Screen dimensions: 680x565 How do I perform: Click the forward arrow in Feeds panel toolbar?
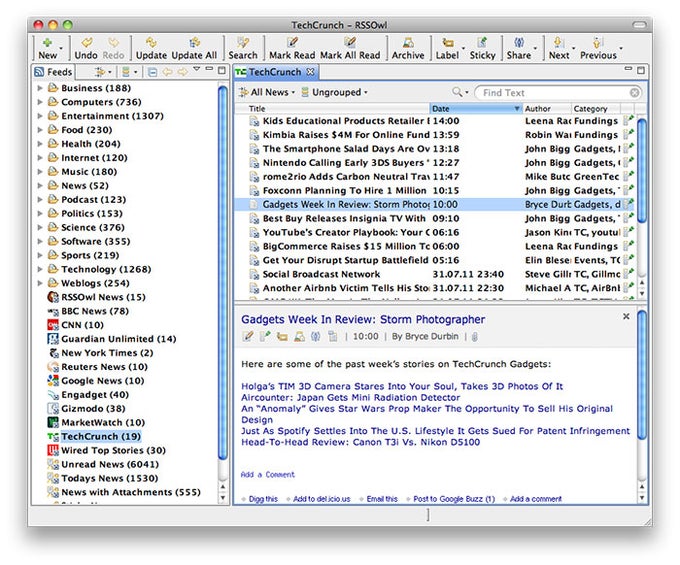point(183,72)
